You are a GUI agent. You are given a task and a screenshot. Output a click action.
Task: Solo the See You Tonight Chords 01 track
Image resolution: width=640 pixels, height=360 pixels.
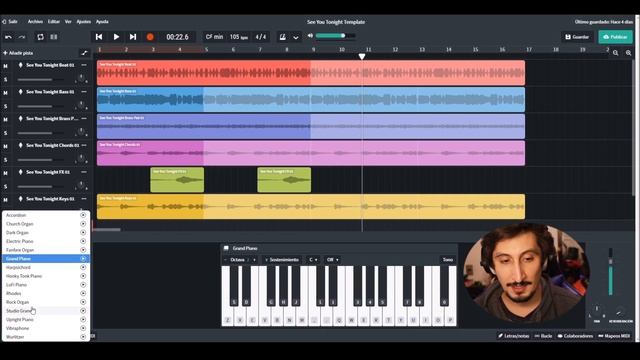[x=5, y=160]
